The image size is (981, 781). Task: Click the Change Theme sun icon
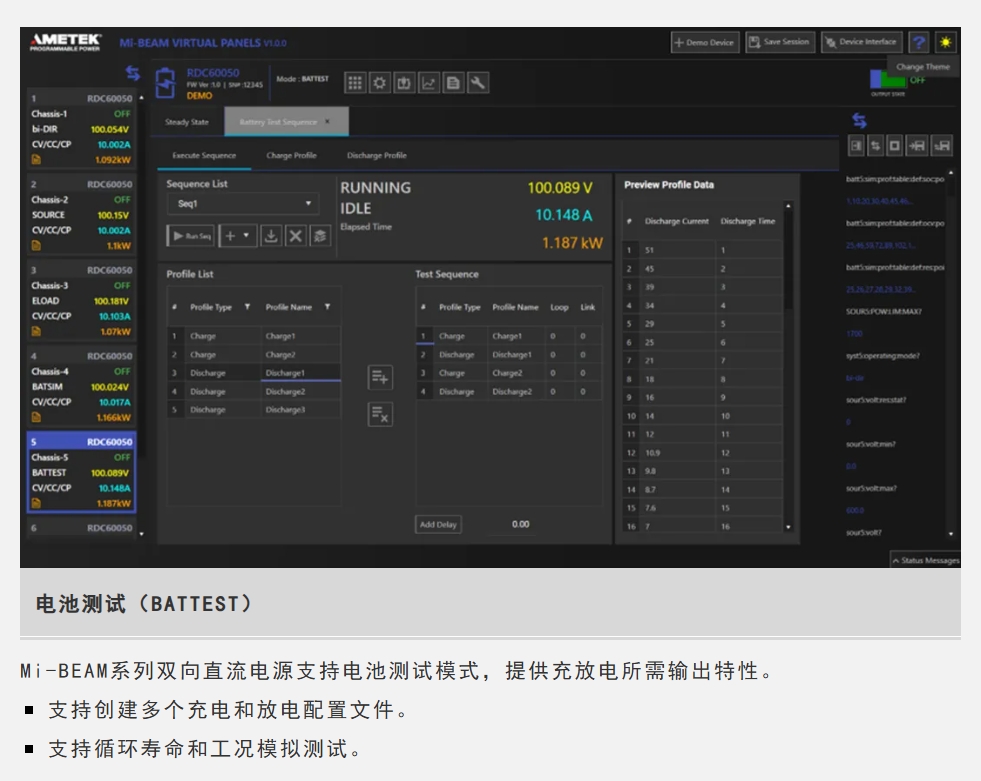click(x=945, y=42)
